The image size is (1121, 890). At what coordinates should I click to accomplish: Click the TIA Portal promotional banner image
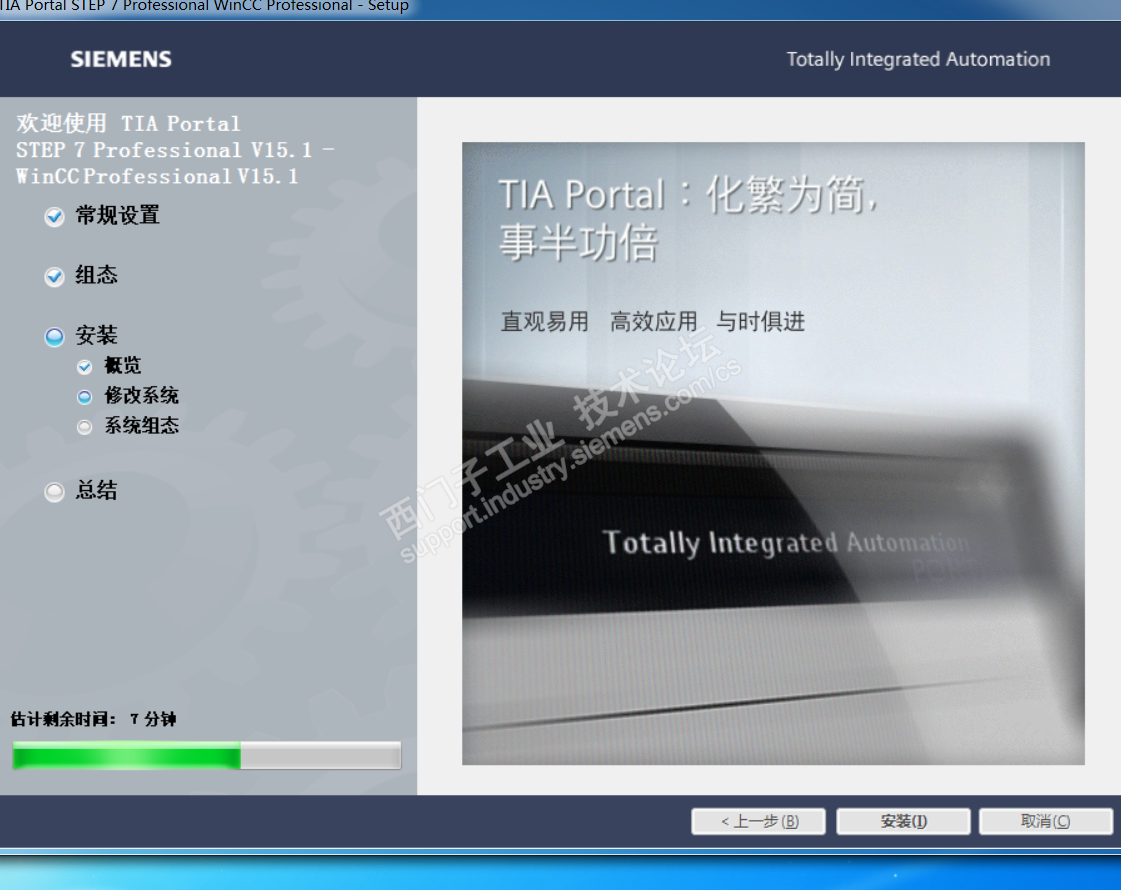pyautogui.click(x=773, y=453)
